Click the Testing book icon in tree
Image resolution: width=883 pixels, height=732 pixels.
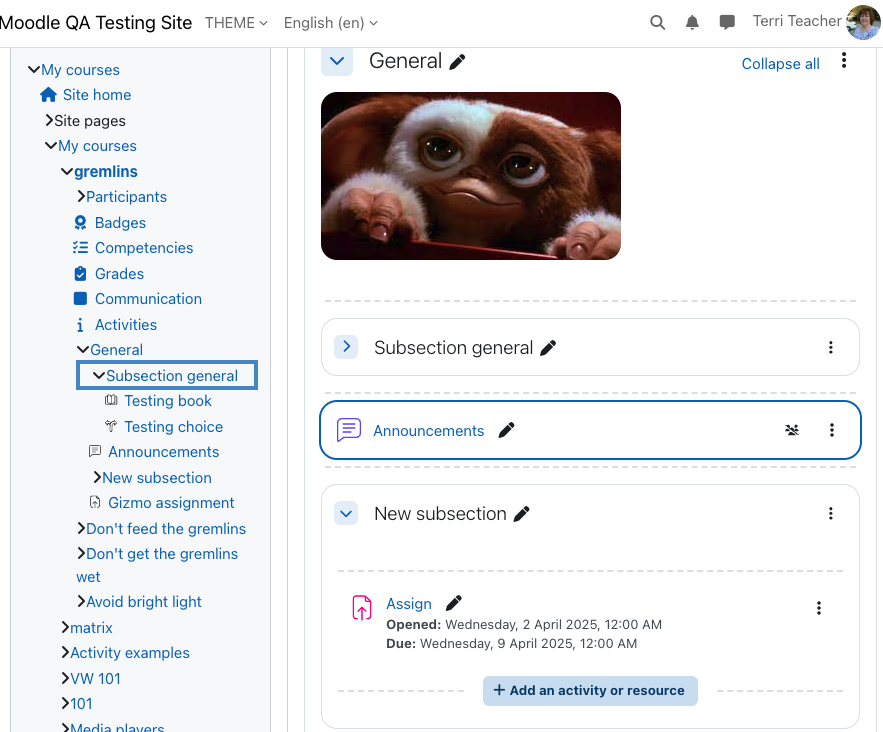pos(111,400)
